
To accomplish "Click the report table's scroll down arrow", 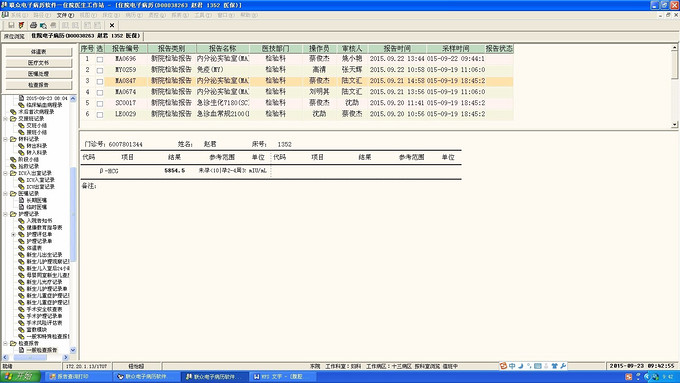I will pos(674,124).
